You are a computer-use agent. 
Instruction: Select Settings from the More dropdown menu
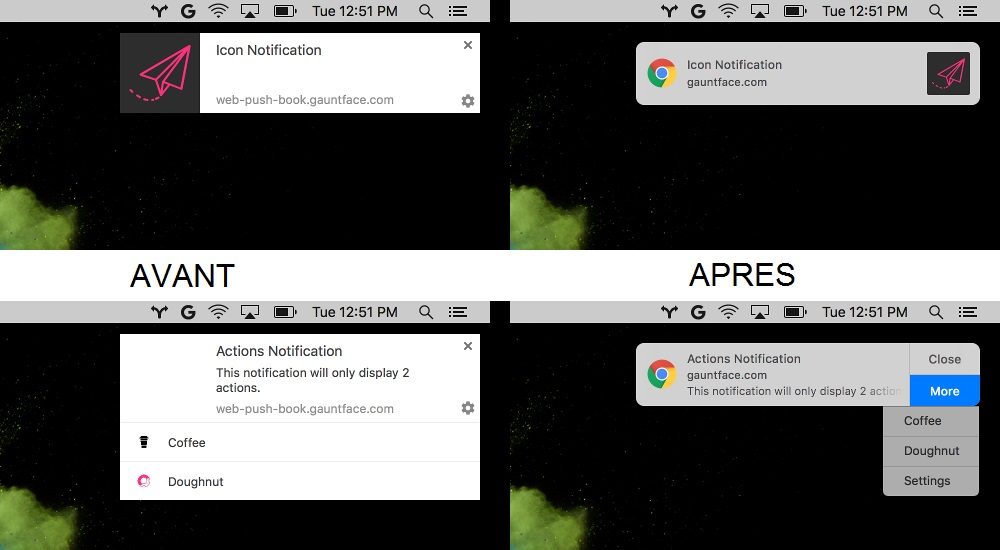[930, 481]
